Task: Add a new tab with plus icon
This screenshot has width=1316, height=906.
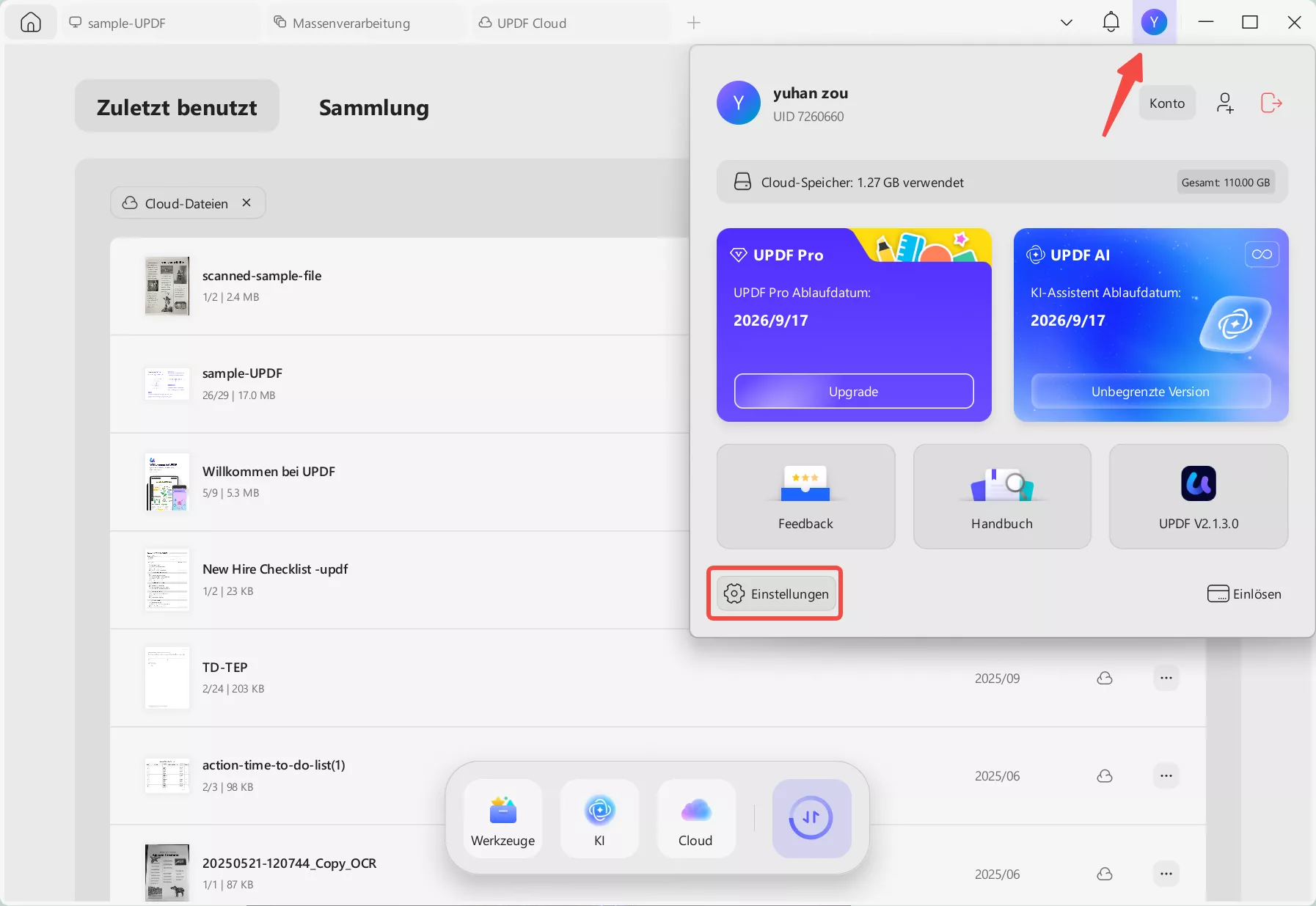Action: (693, 23)
